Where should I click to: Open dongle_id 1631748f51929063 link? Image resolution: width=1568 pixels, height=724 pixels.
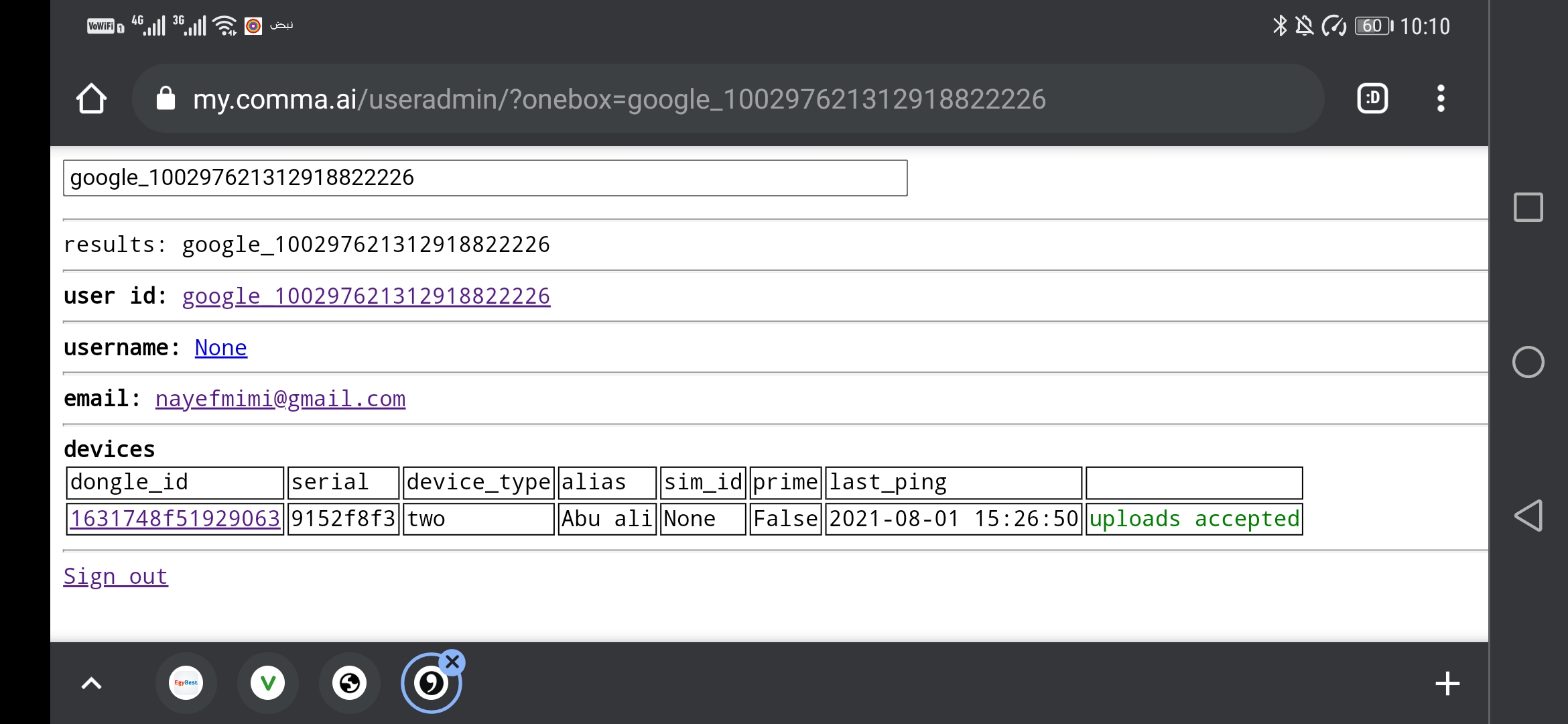pos(175,518)
